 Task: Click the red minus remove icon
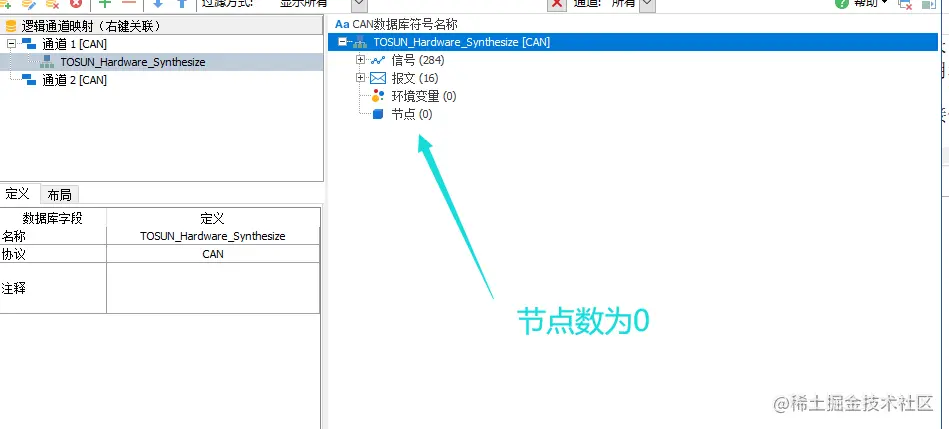point(128,3)
